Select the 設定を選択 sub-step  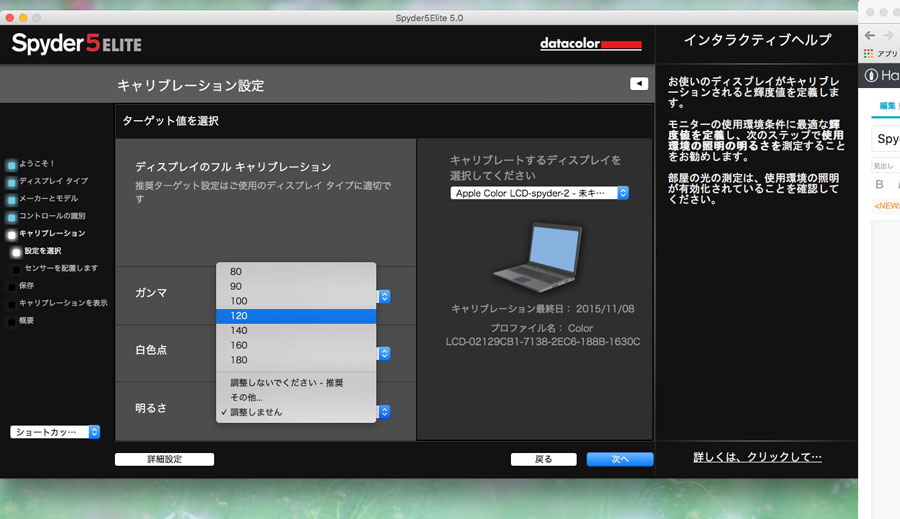click(x=42, y=251)
